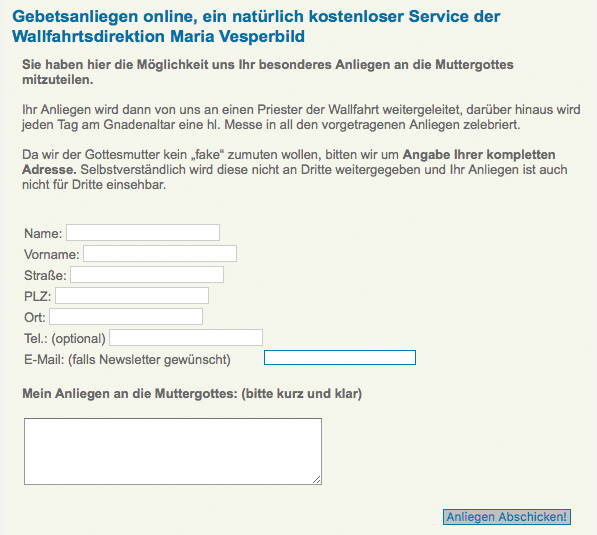Viewport: 597px width, 535px height.
Task: Click the bold intro sentence Sie haben hier
Action: (x=268, y=72)
